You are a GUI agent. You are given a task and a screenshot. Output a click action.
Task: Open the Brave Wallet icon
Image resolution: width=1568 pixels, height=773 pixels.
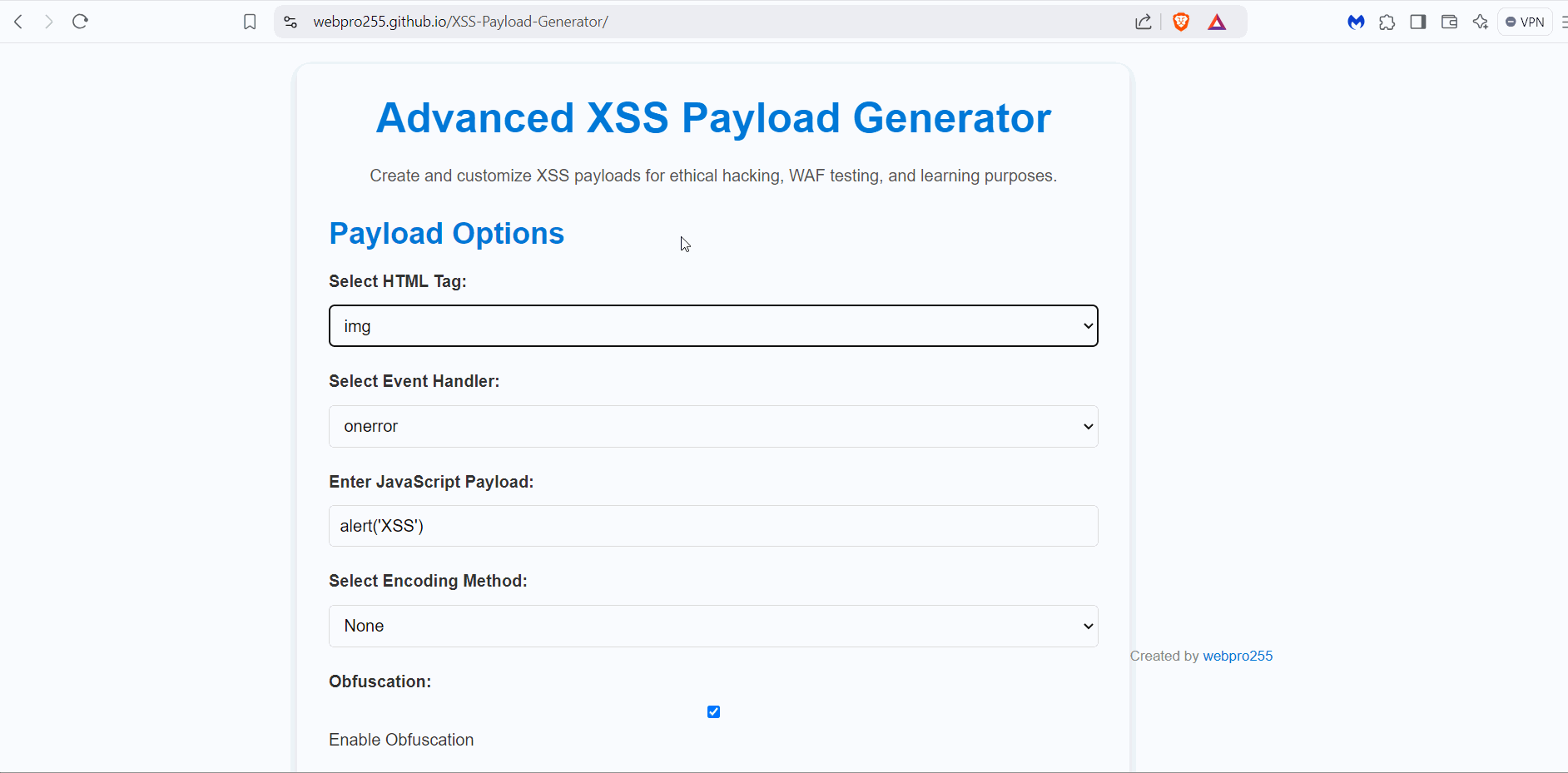[1449, 22]
